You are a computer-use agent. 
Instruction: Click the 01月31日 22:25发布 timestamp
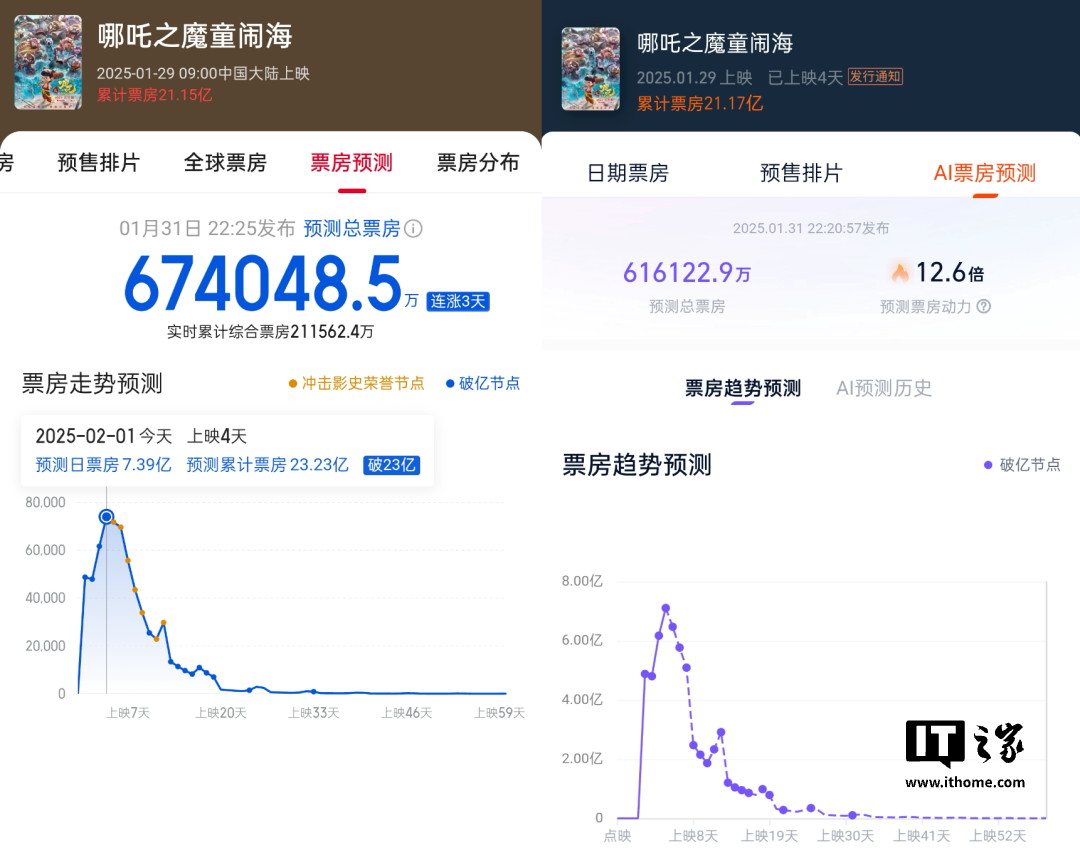tap(207, 229)
